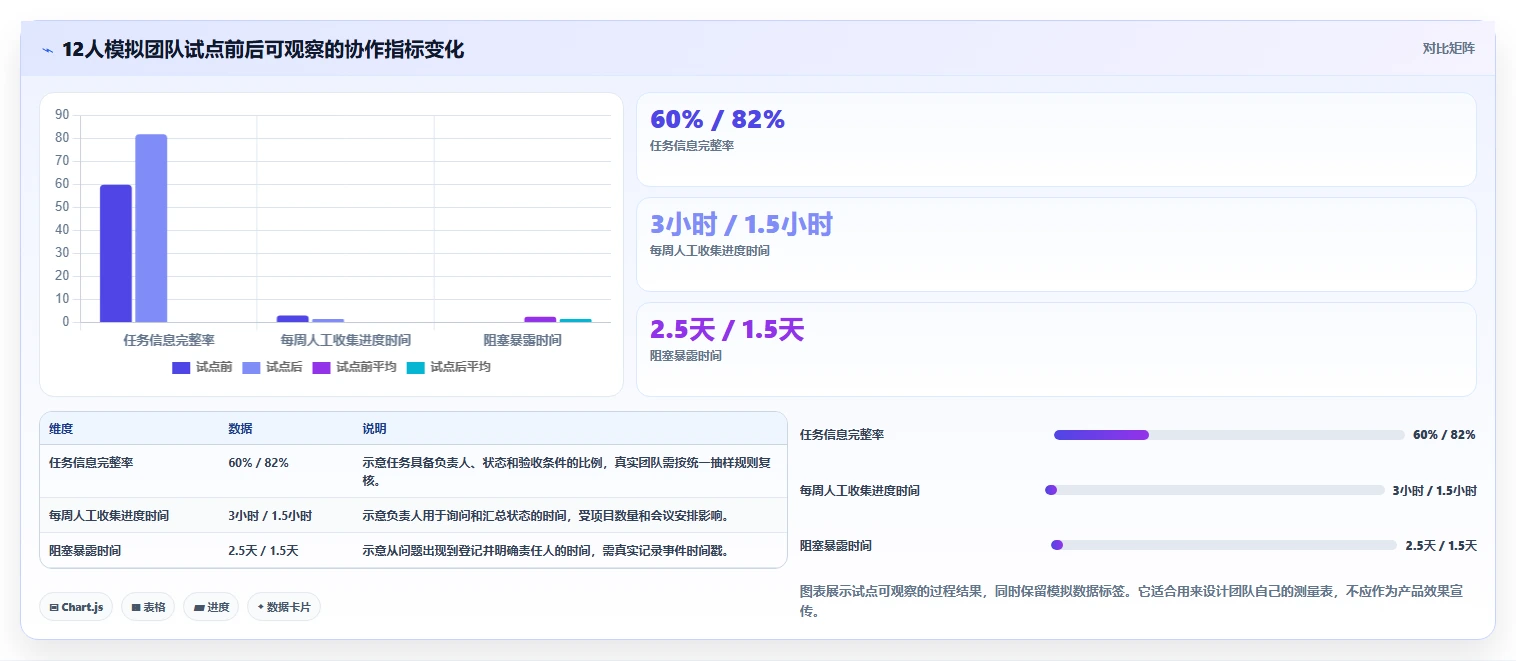Click the table data cell reading 2.5天 / 1.5天
This screenshot has height=661, width=1516.
pyautogui.click(x=263, y=551)
